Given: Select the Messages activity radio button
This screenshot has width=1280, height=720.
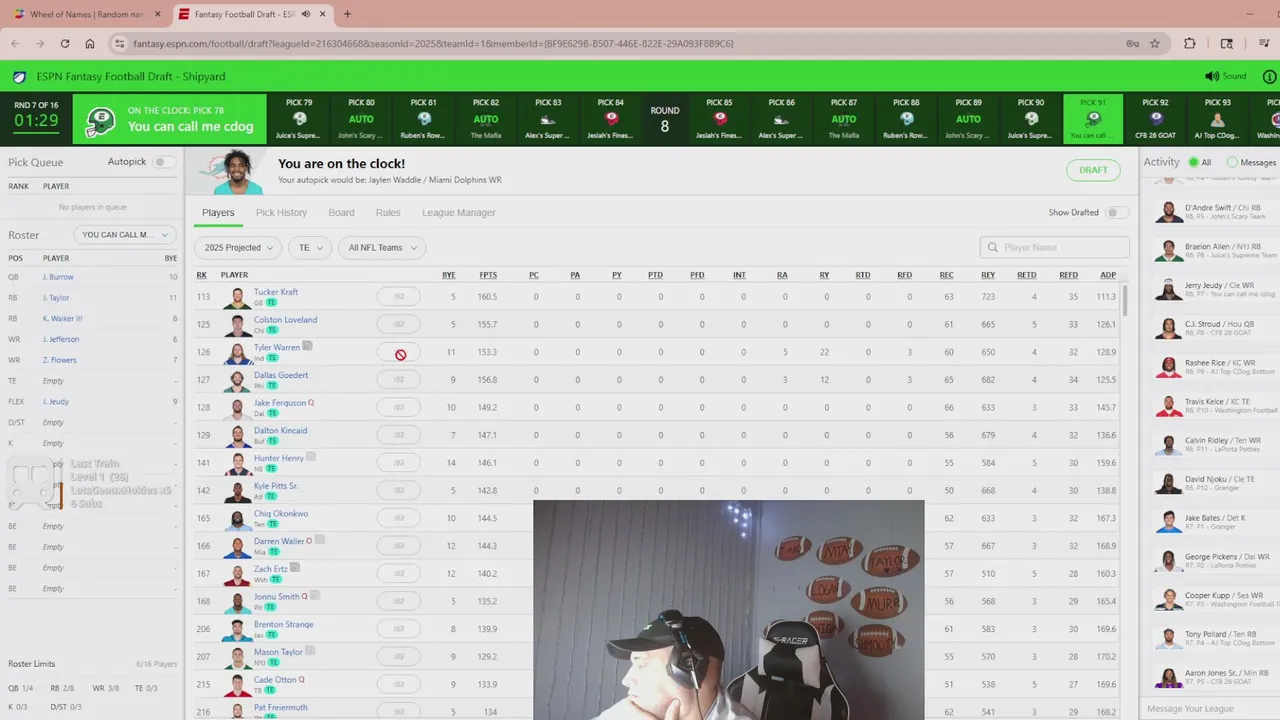Looking at the screenshot, I should point(1232,162).
